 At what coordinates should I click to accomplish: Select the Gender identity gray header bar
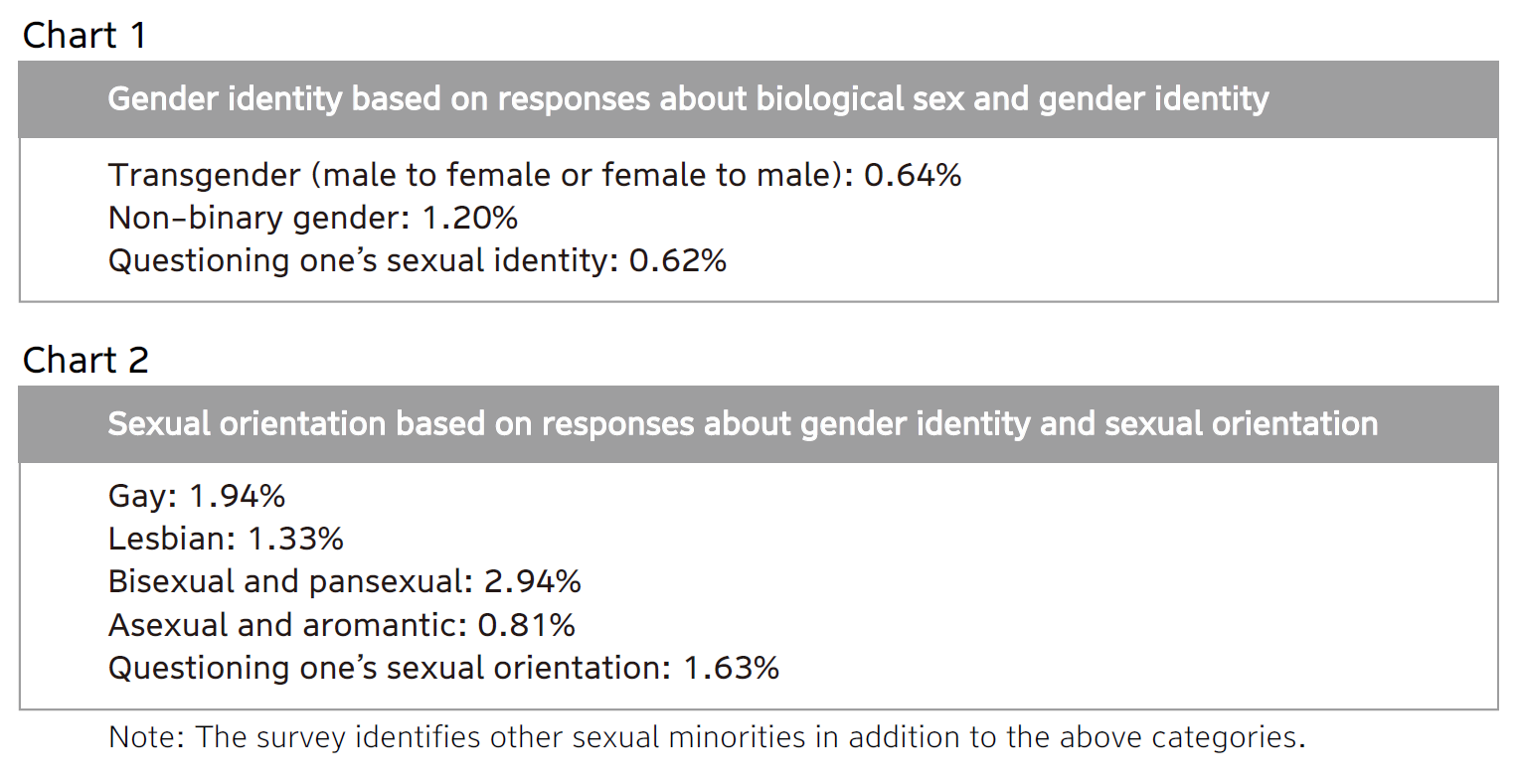coord(758,99)
